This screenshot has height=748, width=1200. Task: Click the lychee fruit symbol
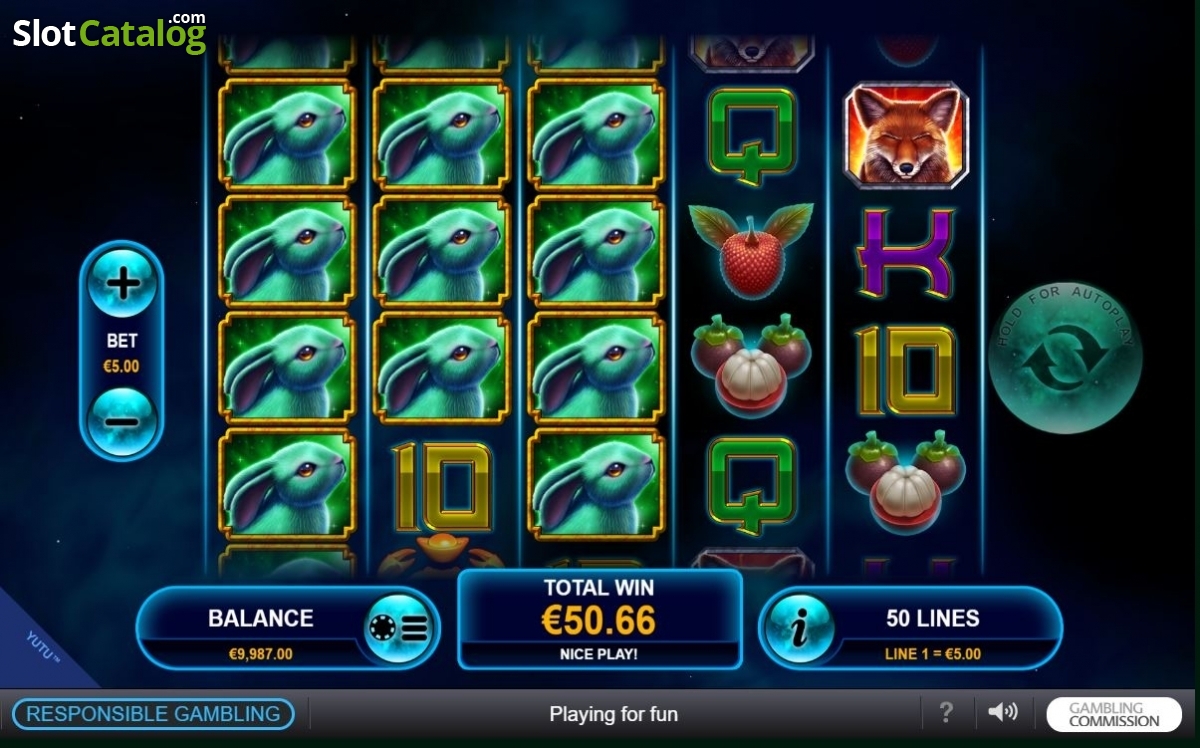coord(751,250)
